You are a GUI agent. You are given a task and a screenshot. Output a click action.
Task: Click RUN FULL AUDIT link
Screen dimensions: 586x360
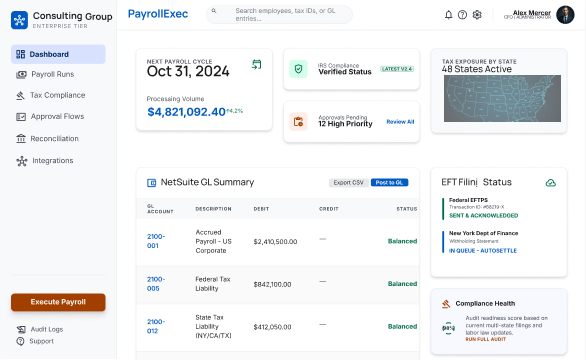(x=485, y=339)
